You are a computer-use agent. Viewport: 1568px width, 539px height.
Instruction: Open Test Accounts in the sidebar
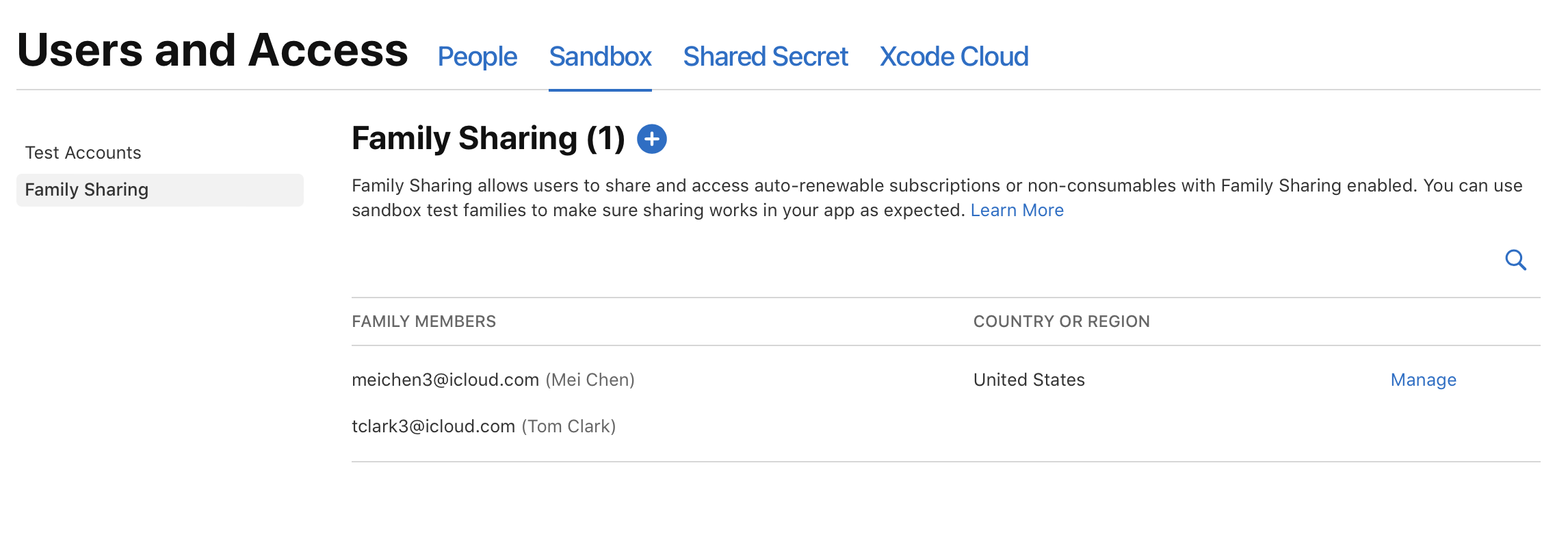point(83,153)
